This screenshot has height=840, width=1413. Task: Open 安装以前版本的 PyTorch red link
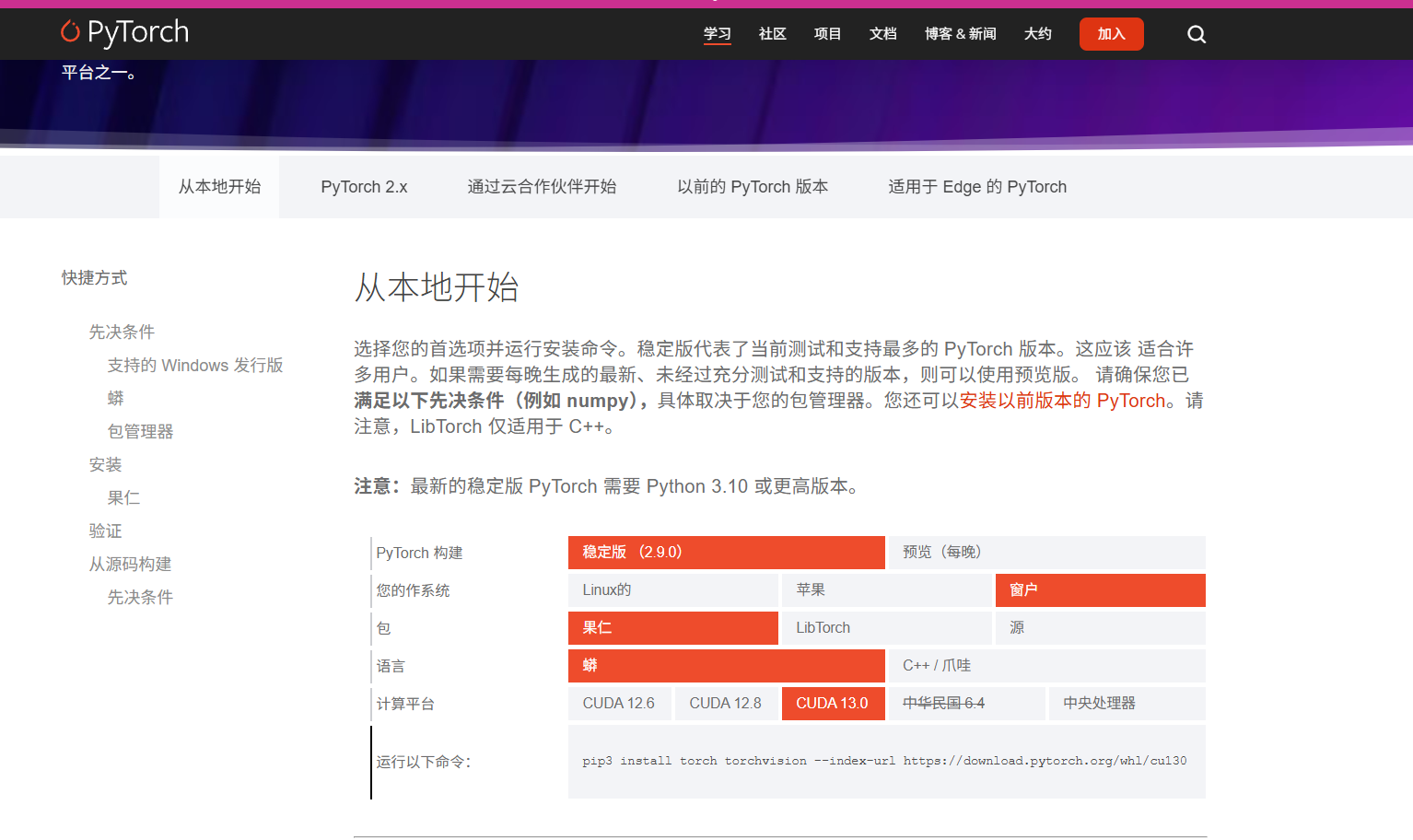pyautogui.click(x=1062, y=401)
